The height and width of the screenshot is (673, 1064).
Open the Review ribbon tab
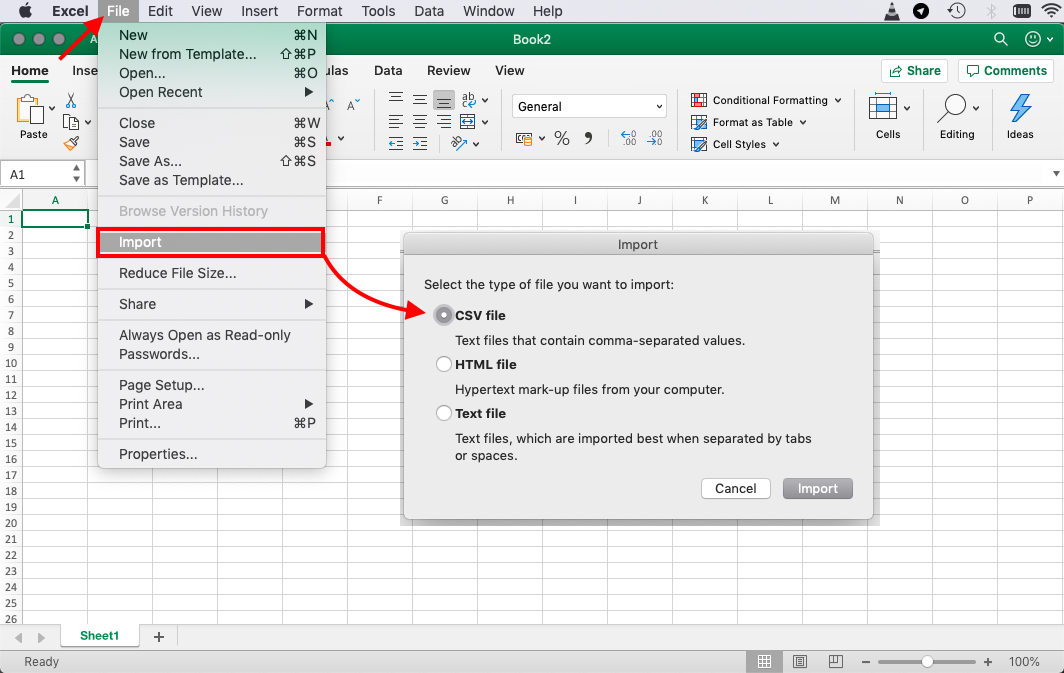point(448,71)
